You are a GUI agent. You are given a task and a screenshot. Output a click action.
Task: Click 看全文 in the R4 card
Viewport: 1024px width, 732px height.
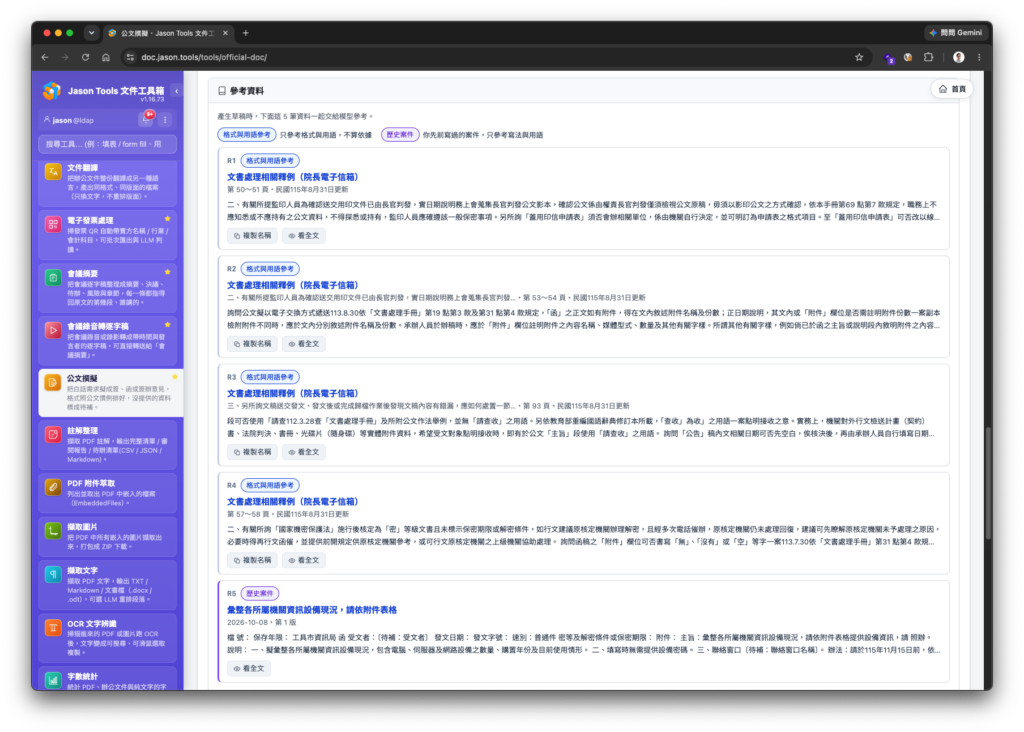click(304, 560)
